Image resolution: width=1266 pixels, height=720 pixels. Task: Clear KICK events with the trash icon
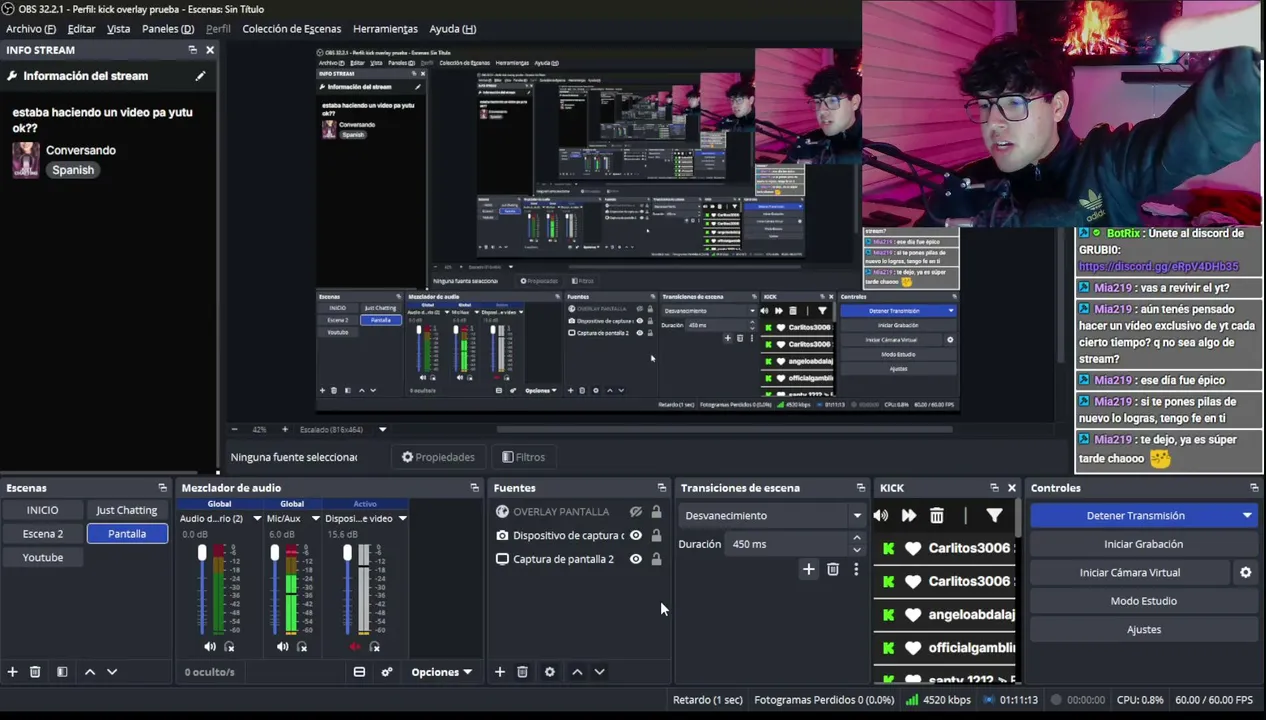937,516
